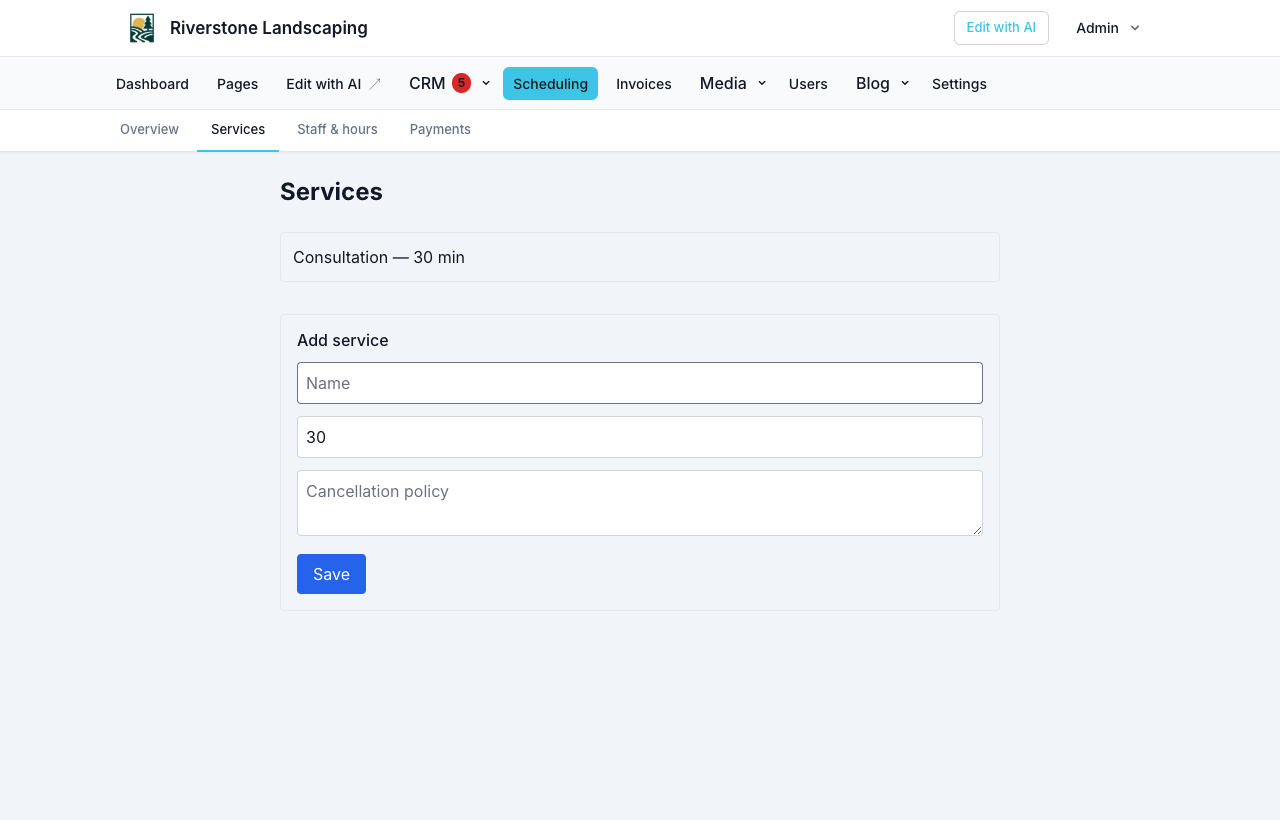Click the Riverstone Landscaping logo icon
The height and width of the screenshot is (820, 1280).
(x=142, y=28)
